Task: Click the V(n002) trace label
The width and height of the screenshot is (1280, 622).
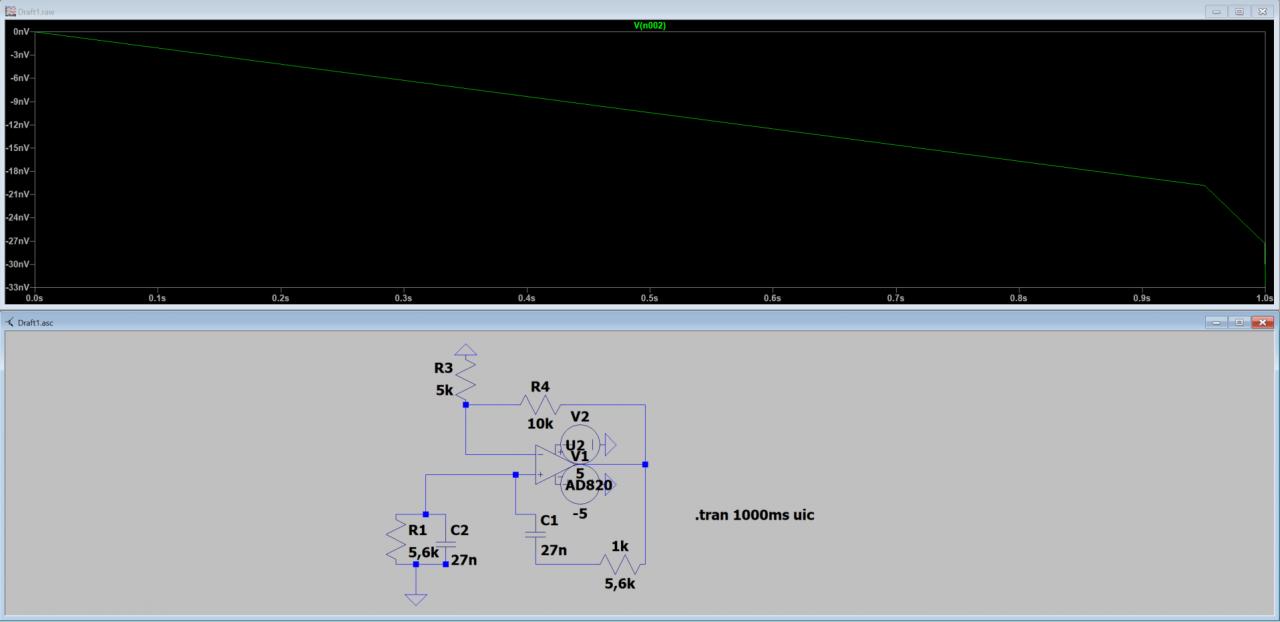Action: click(x=650, y=25)
